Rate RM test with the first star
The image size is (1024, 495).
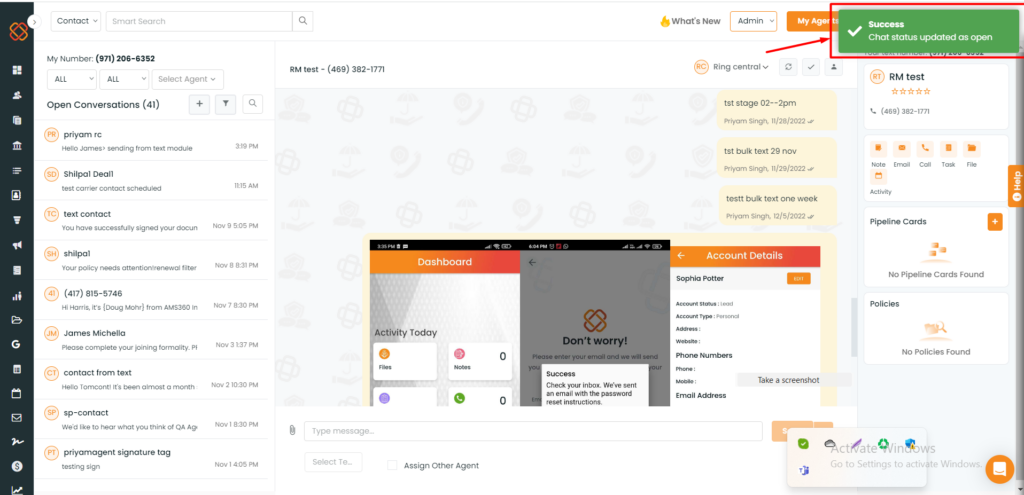893,91
